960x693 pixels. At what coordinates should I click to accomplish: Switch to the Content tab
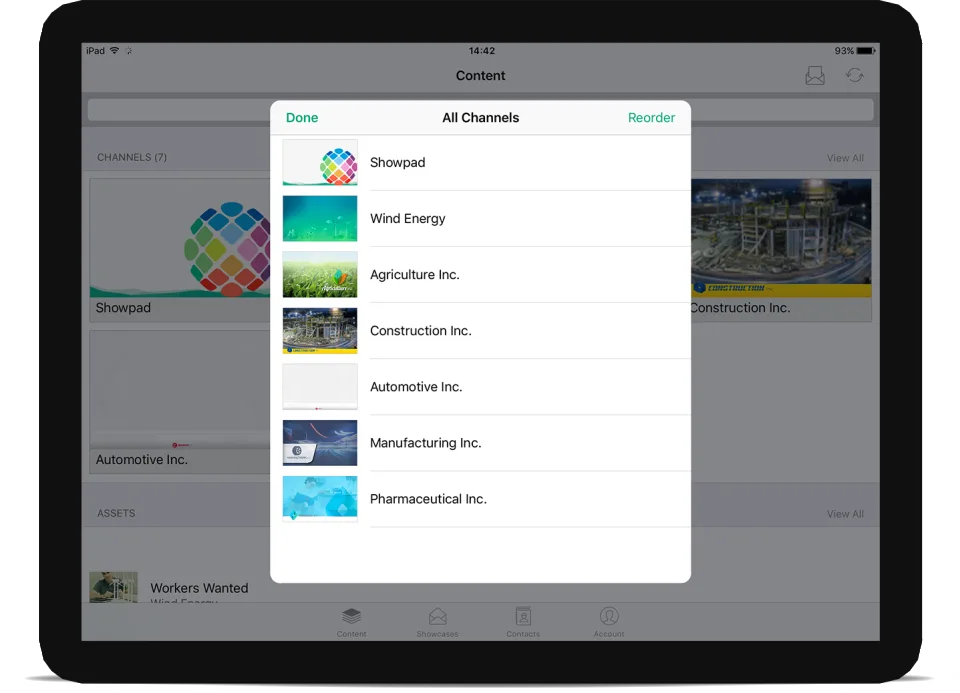351,623
